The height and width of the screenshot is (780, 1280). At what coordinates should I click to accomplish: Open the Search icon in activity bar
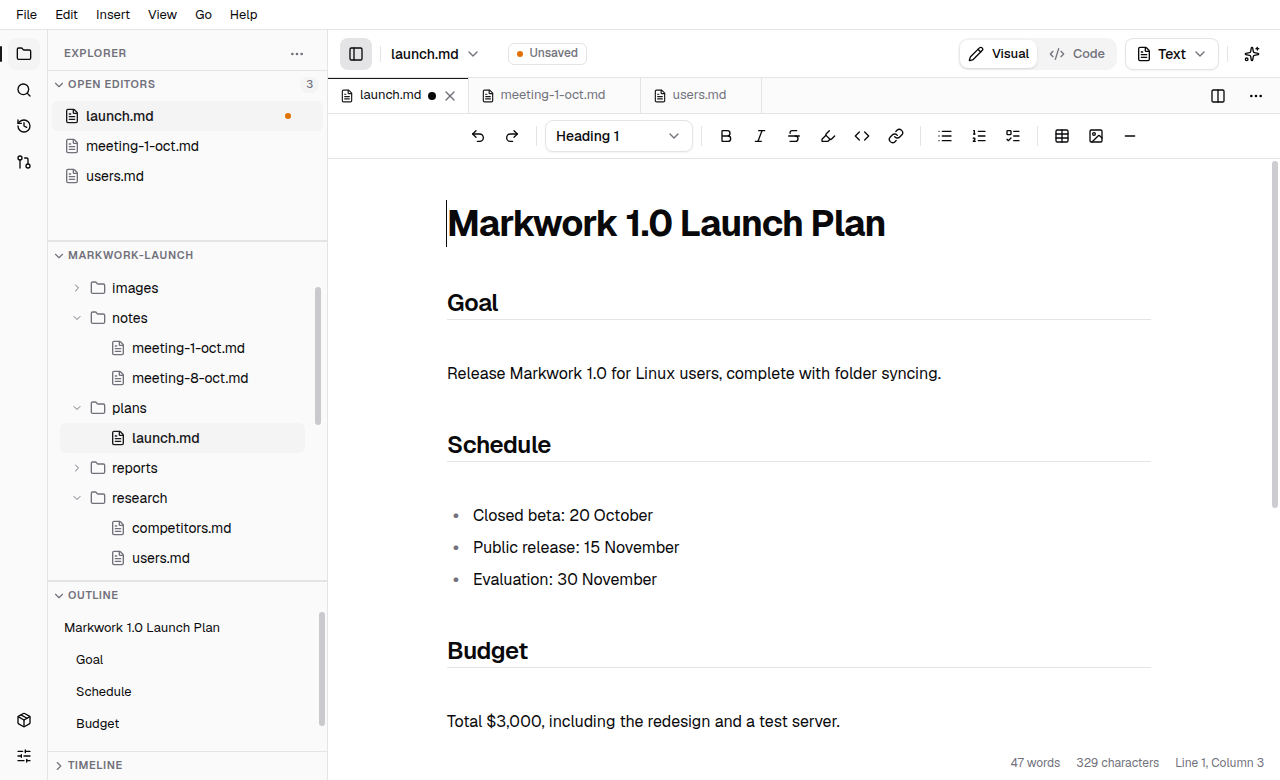[x=24, y=90]
